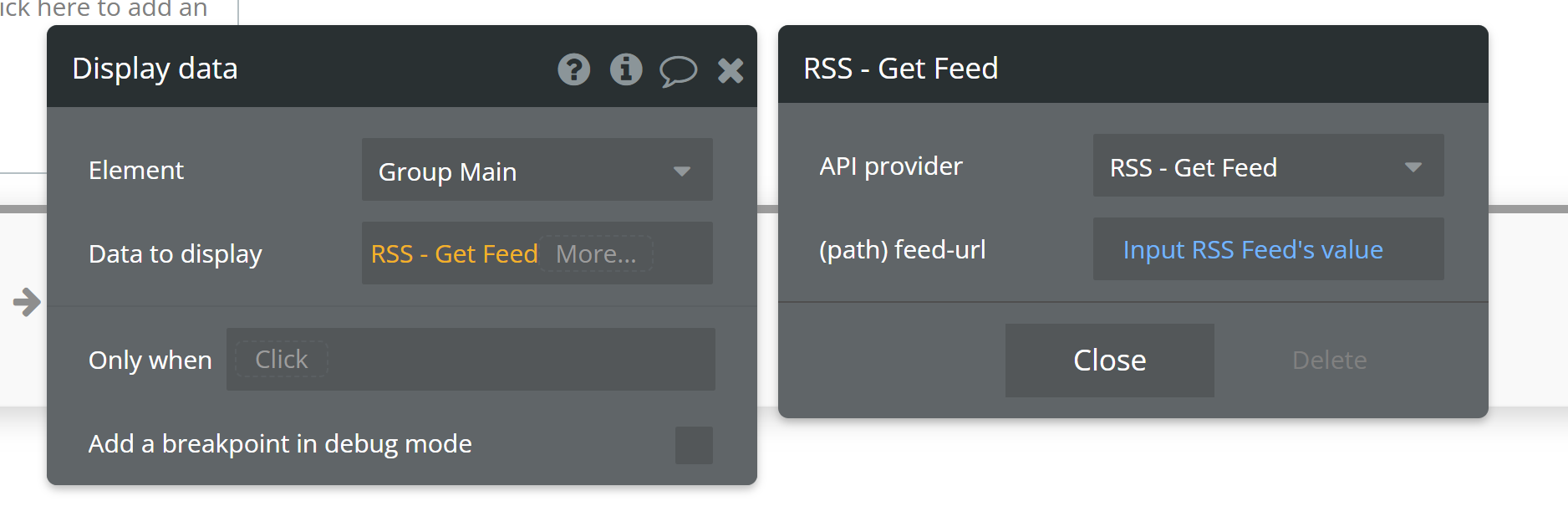1568x532 pixels.
Task: Open the comment speech bubble icon
Action: pos(678,71)
